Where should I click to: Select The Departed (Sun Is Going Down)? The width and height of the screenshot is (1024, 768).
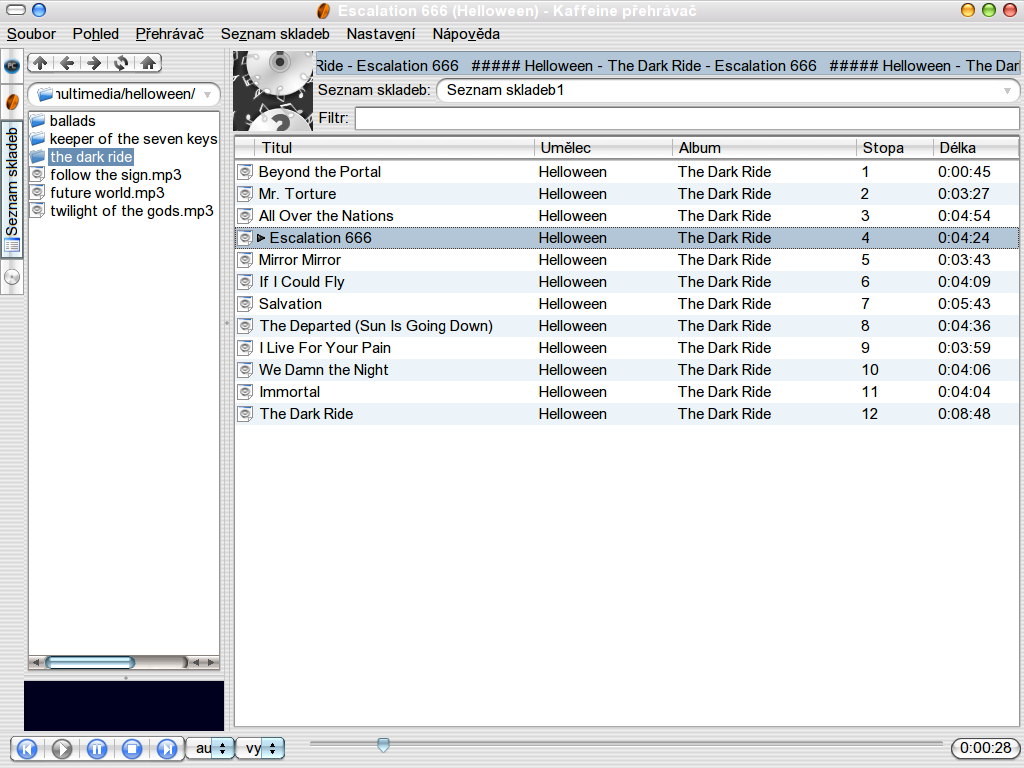pyautogui.click(x=627, y=326)
